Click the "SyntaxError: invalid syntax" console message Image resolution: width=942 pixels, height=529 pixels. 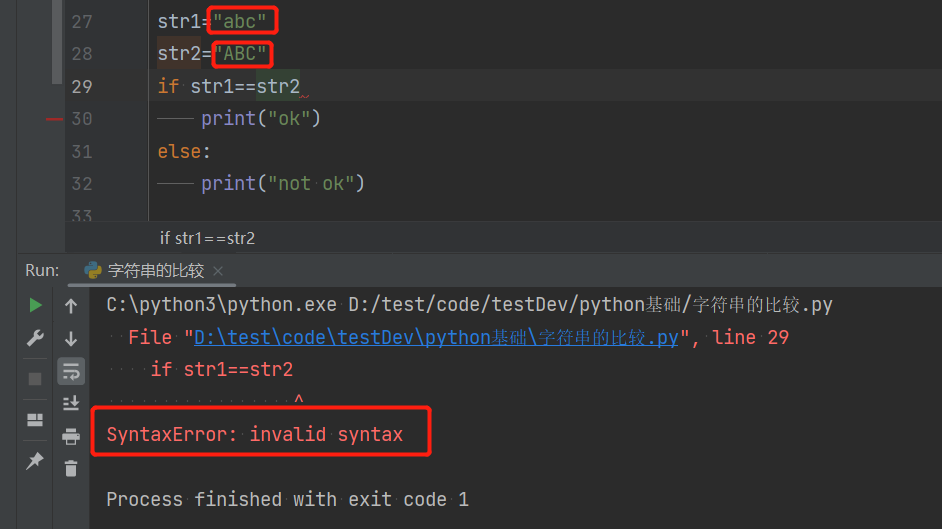click(x=255, y=434)
